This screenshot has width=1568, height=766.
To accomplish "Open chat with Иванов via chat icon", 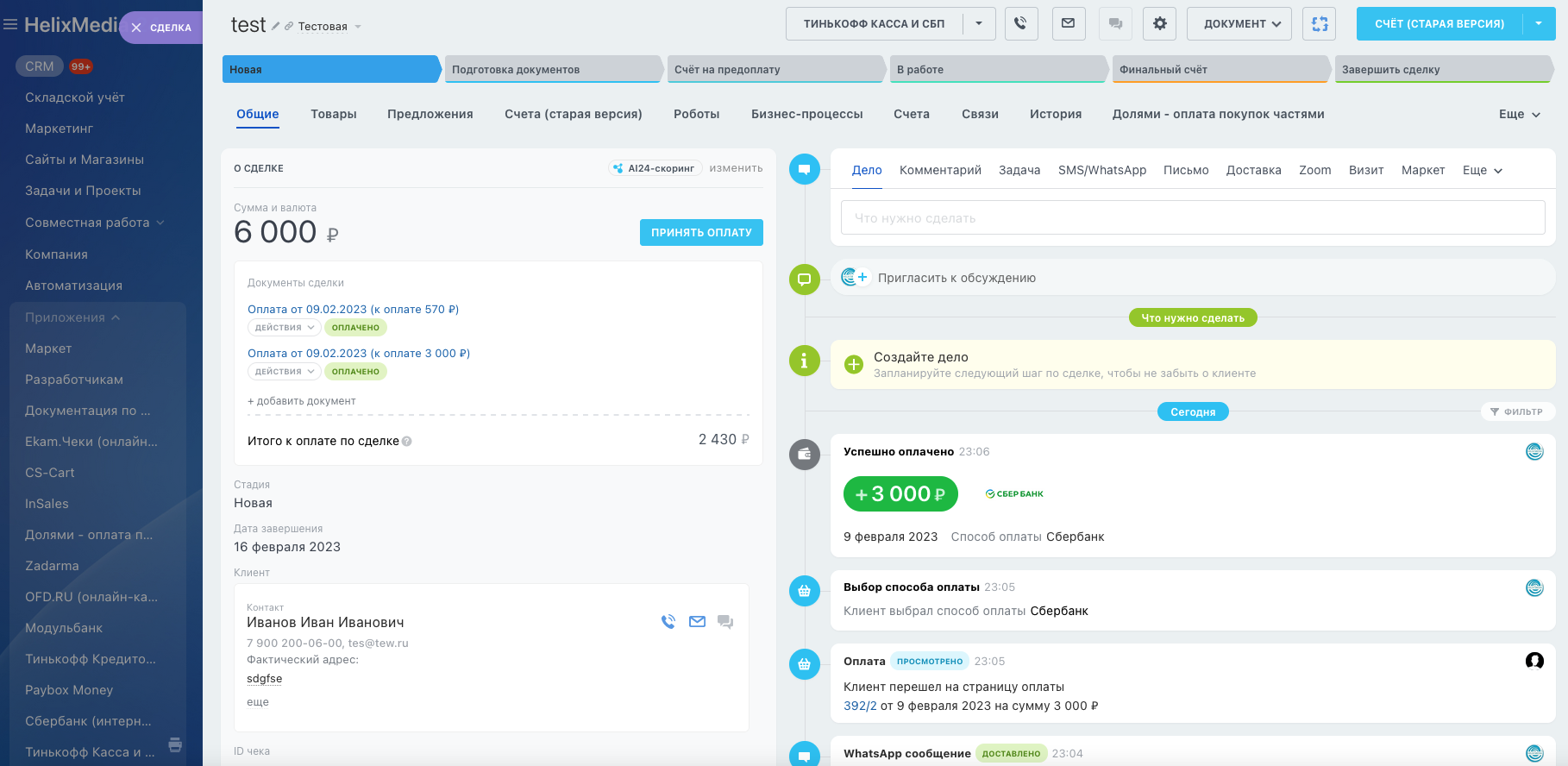I will point(725,621).
